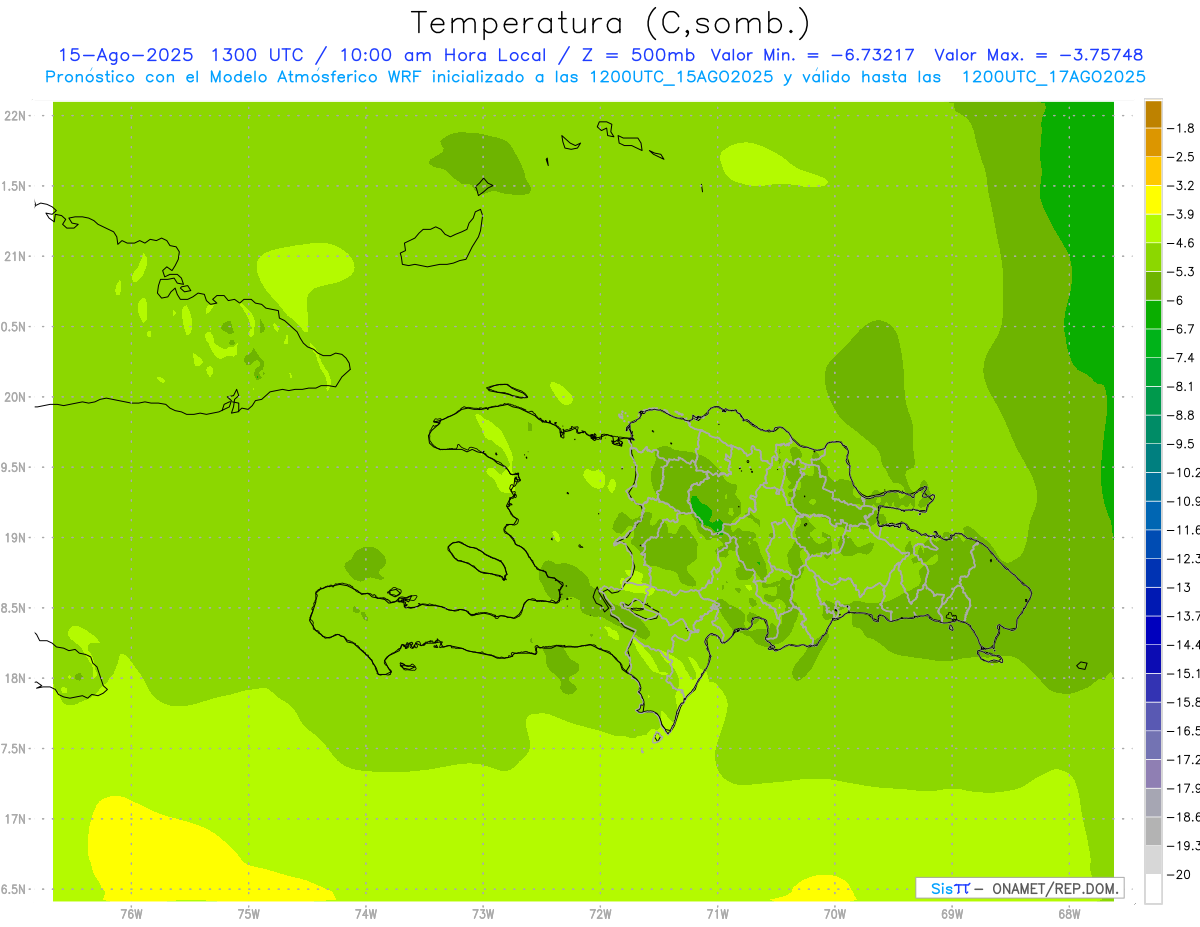Click the '17N' latitude label
The image size is (1200, 927).
pyautogui.click(x=15, y=819)
